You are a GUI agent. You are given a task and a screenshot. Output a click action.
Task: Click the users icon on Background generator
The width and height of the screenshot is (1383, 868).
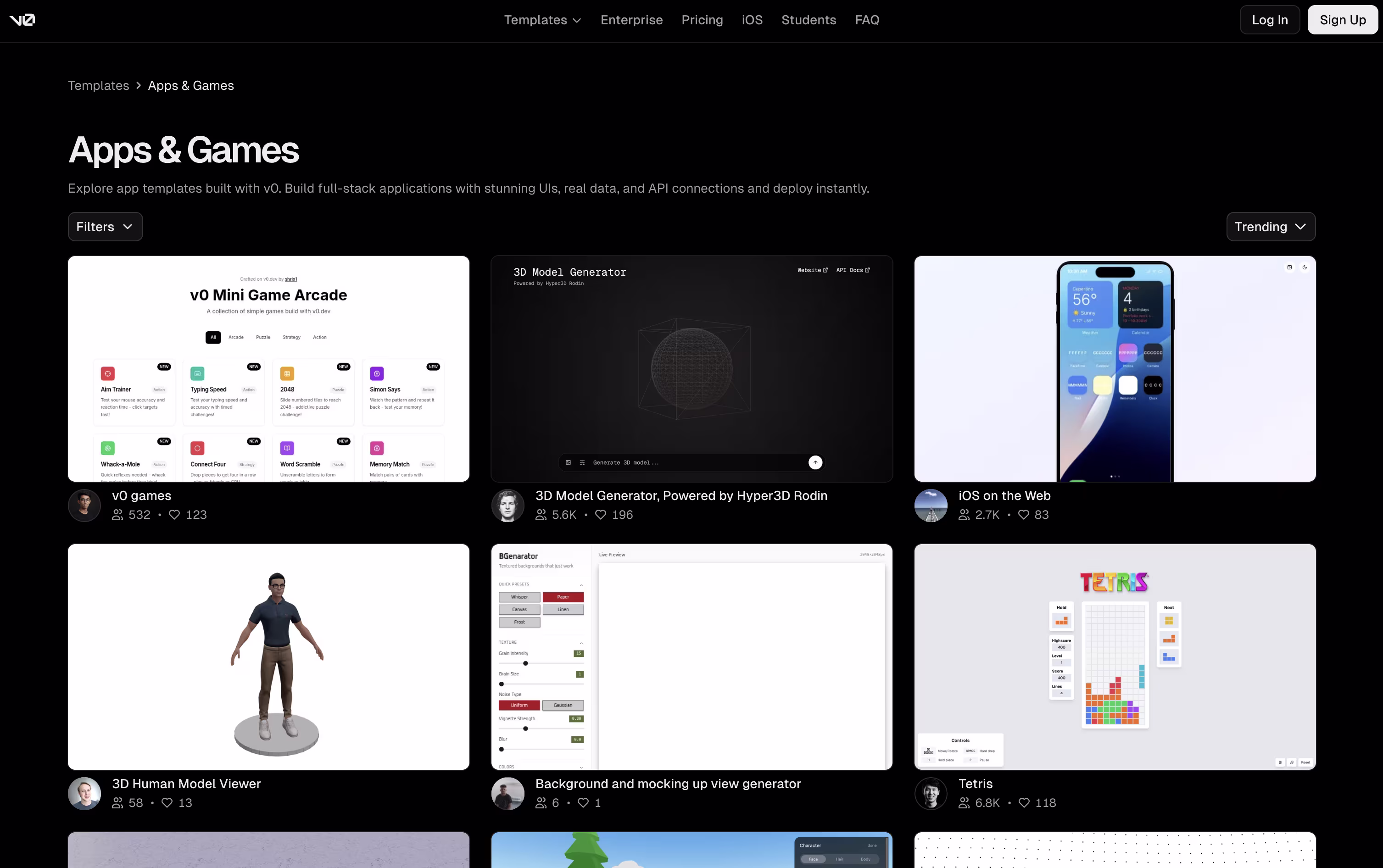point(541,803)
